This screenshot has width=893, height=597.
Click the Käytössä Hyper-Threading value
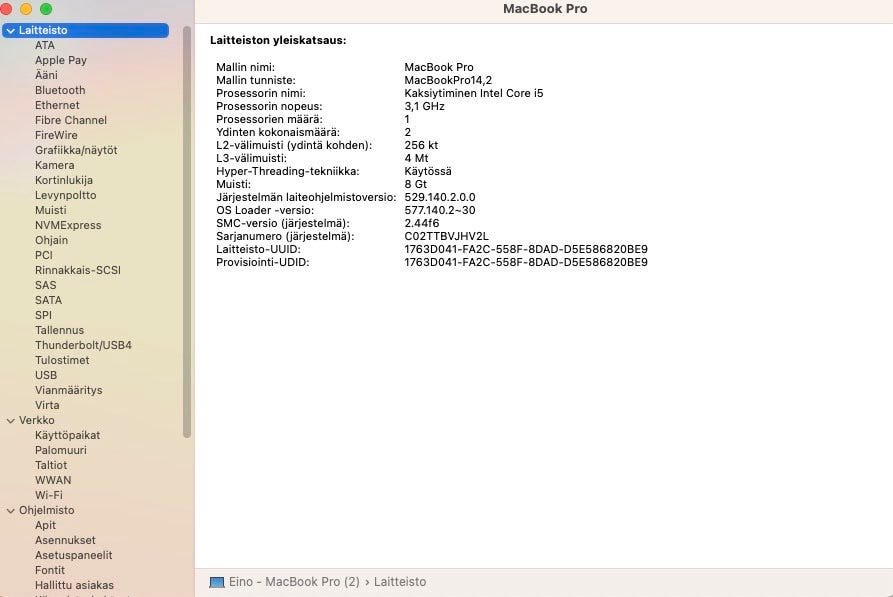click(428, 171)
